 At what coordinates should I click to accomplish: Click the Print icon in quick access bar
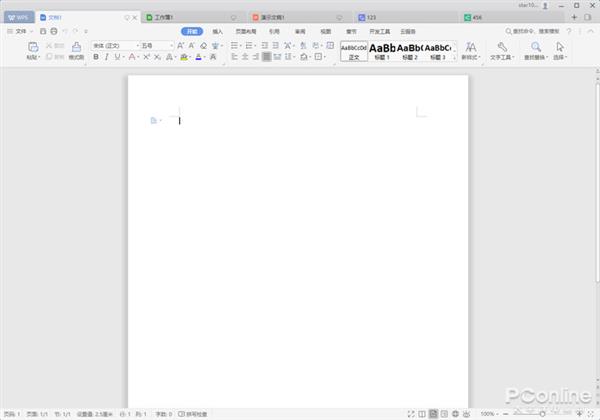click(54, 31)
